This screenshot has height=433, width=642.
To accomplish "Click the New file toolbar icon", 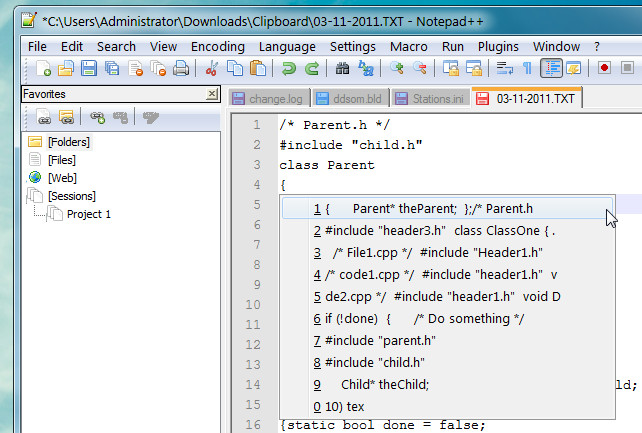I will 43,68.
